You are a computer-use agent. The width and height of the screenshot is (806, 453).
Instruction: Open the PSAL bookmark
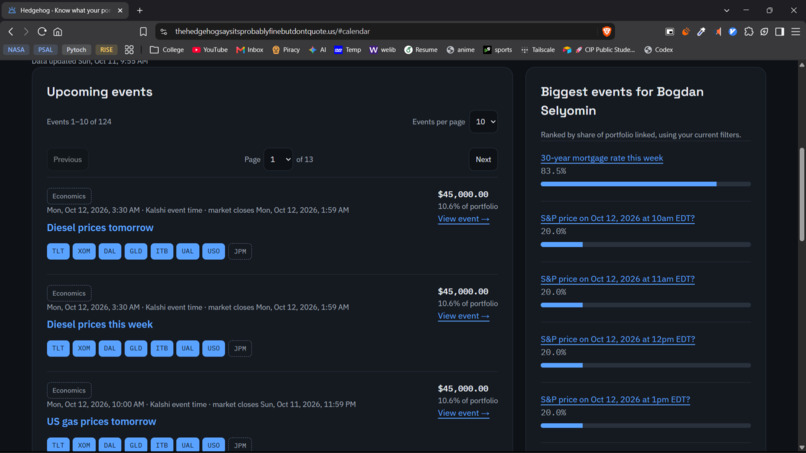45,50
